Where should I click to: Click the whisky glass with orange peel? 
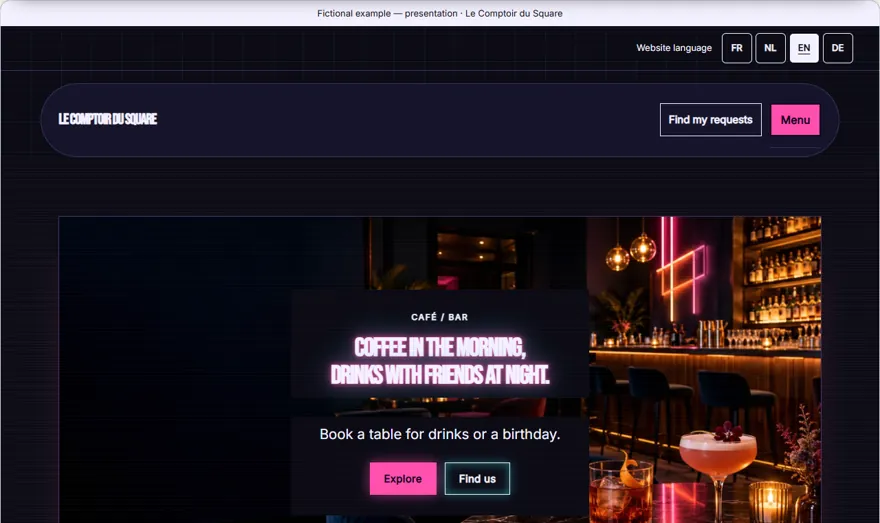tap(620, 488)
